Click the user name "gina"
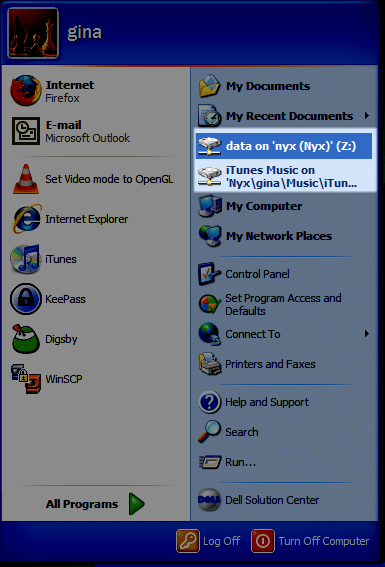The height and width of the screenshot is (567, 385). pyautogui.click(x=84, y=33)
